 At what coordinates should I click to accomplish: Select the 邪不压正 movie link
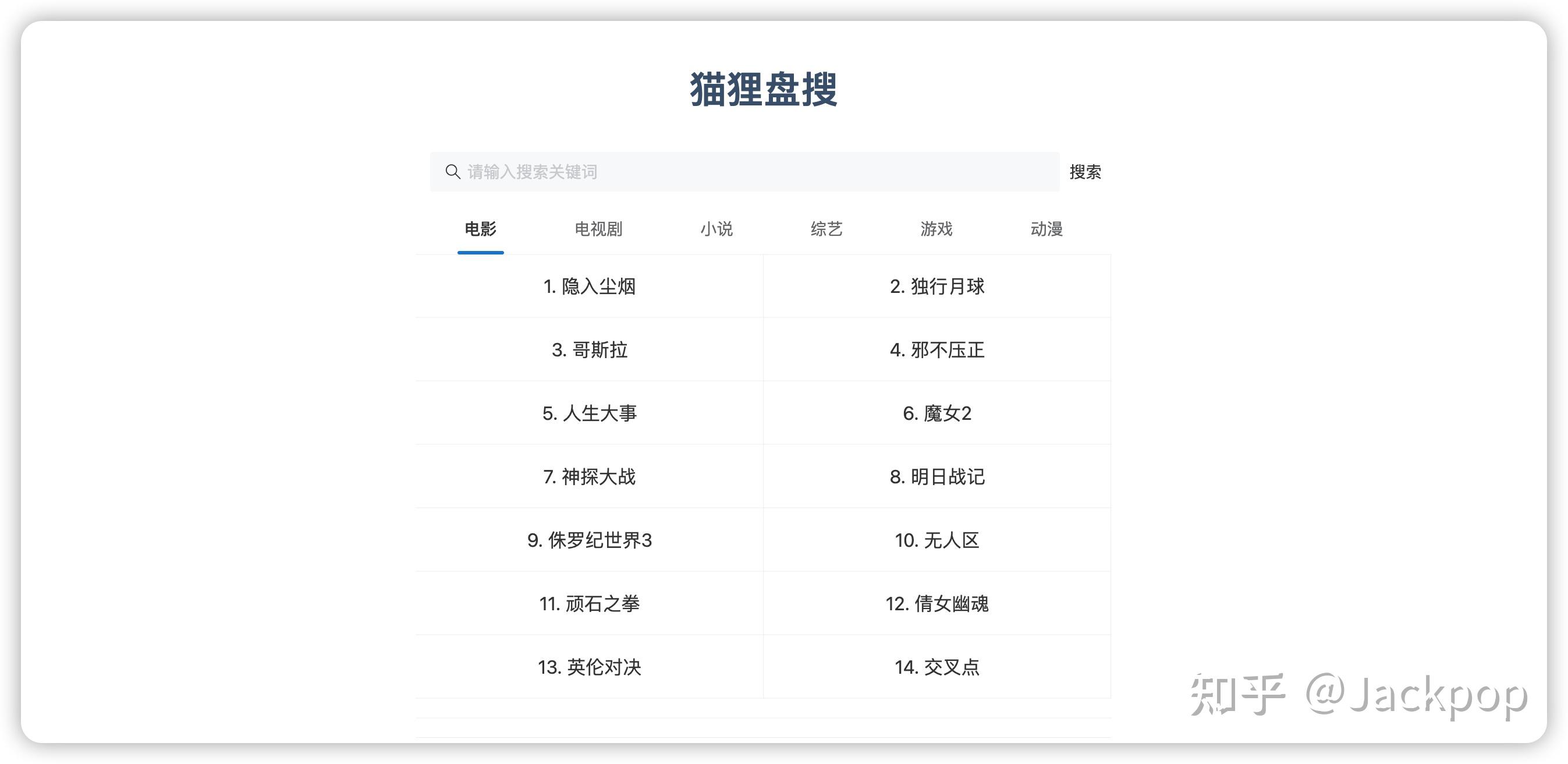click(x=936, y=349)
